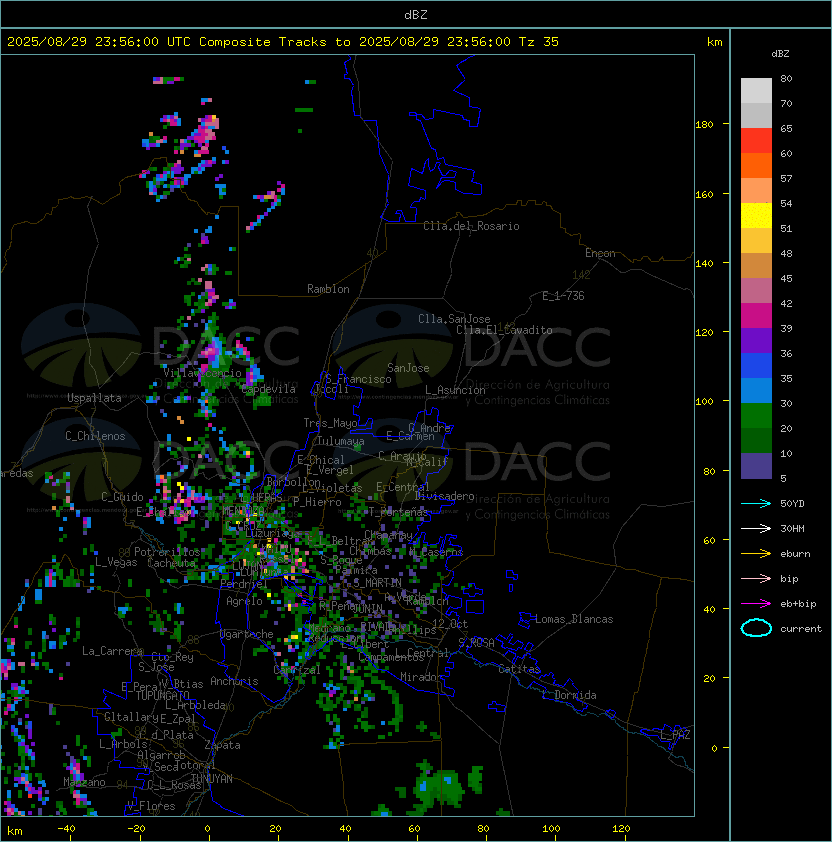Click the 'La_Carrera' map label
Image resolution: width=832 pixels, height=842 pixels.
pyautogui.click(x=112, y=651)
